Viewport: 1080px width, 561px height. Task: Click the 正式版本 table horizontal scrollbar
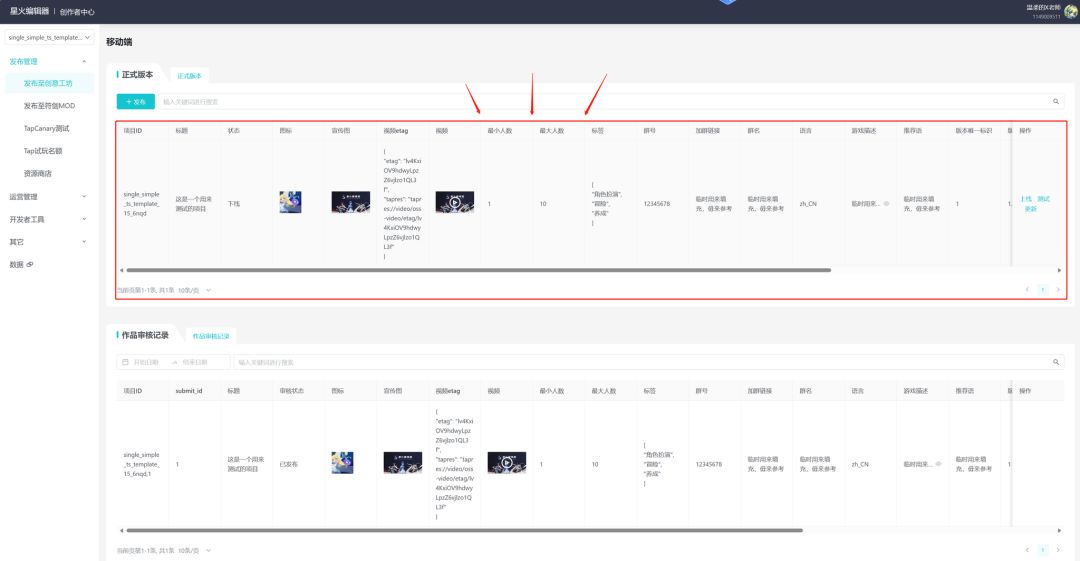(479, 270)
